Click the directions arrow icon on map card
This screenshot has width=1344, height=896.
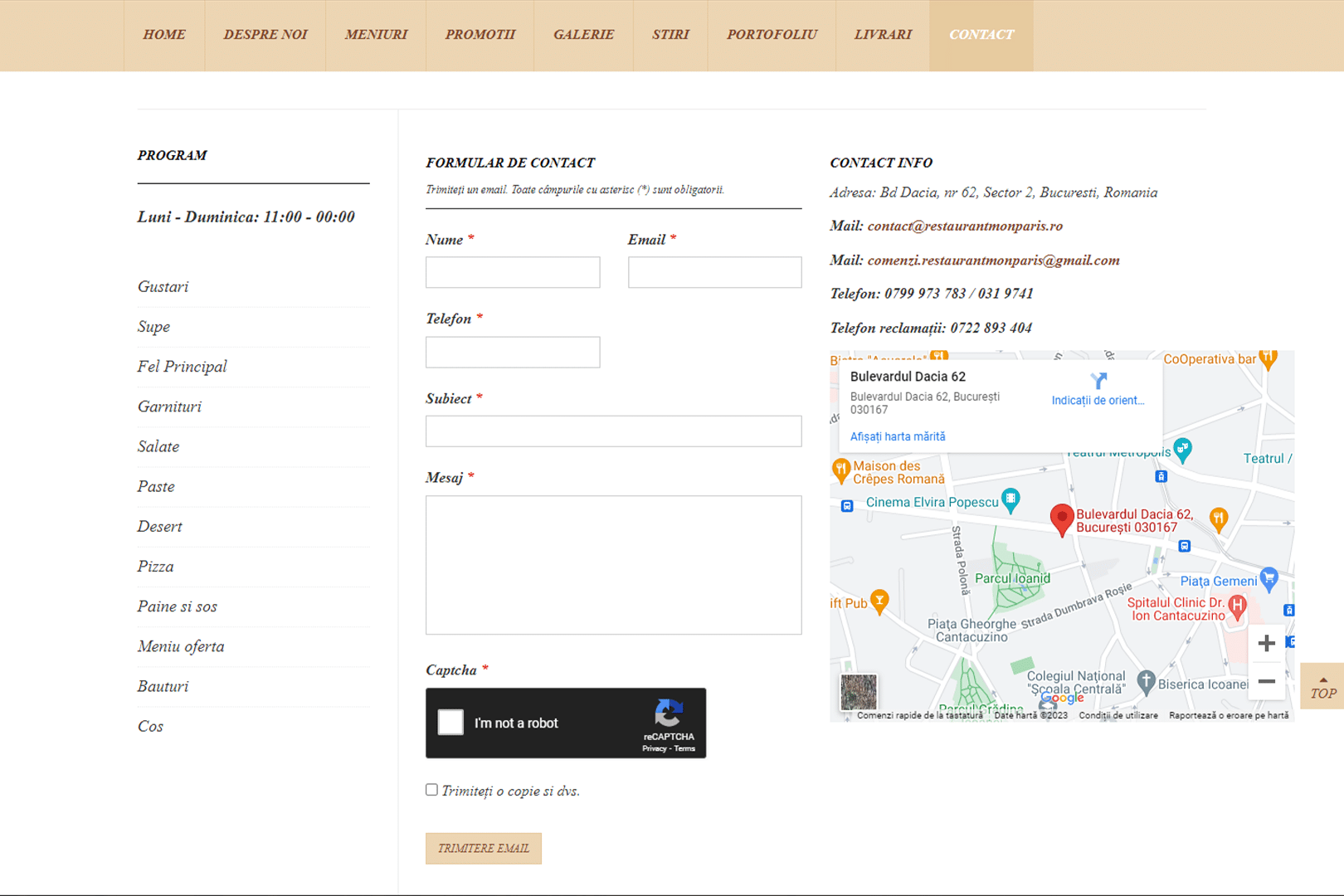pyautogui.click(x=1098, y=381)
